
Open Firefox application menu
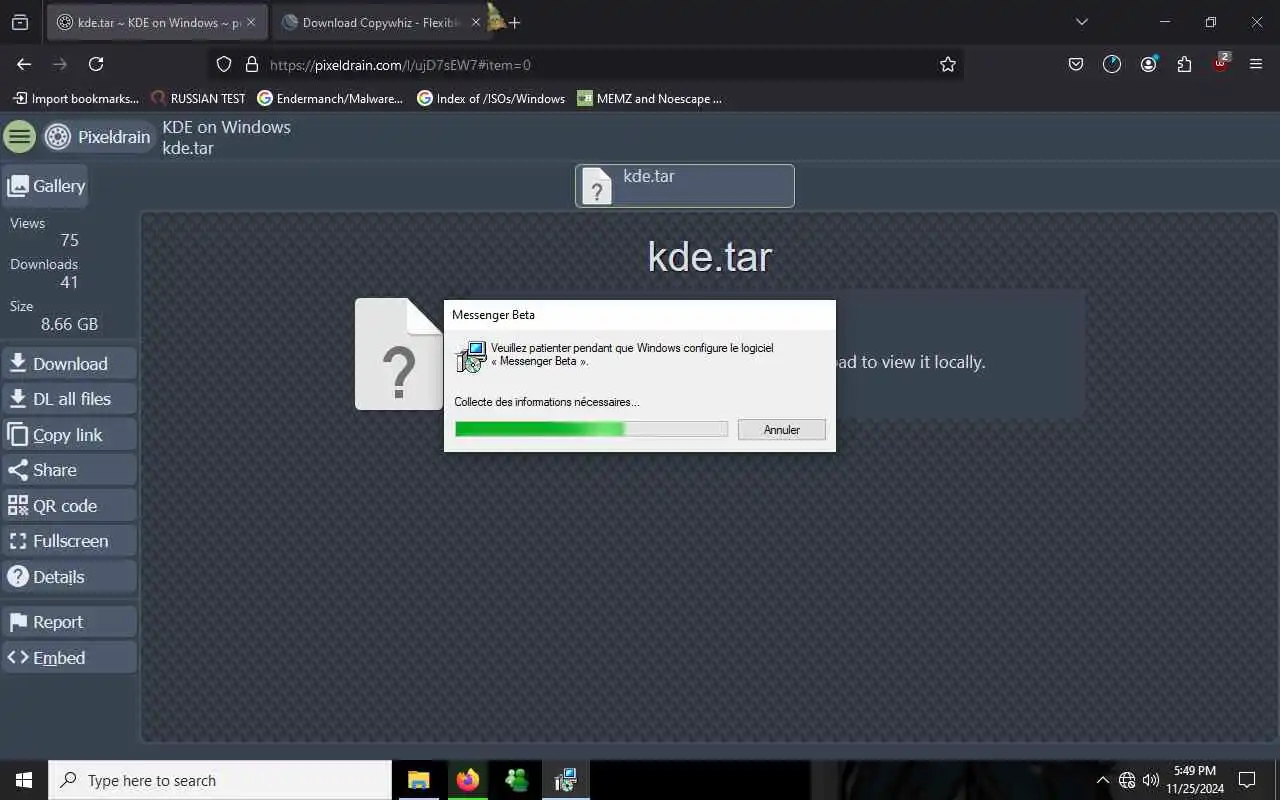tap(1256, 64)
